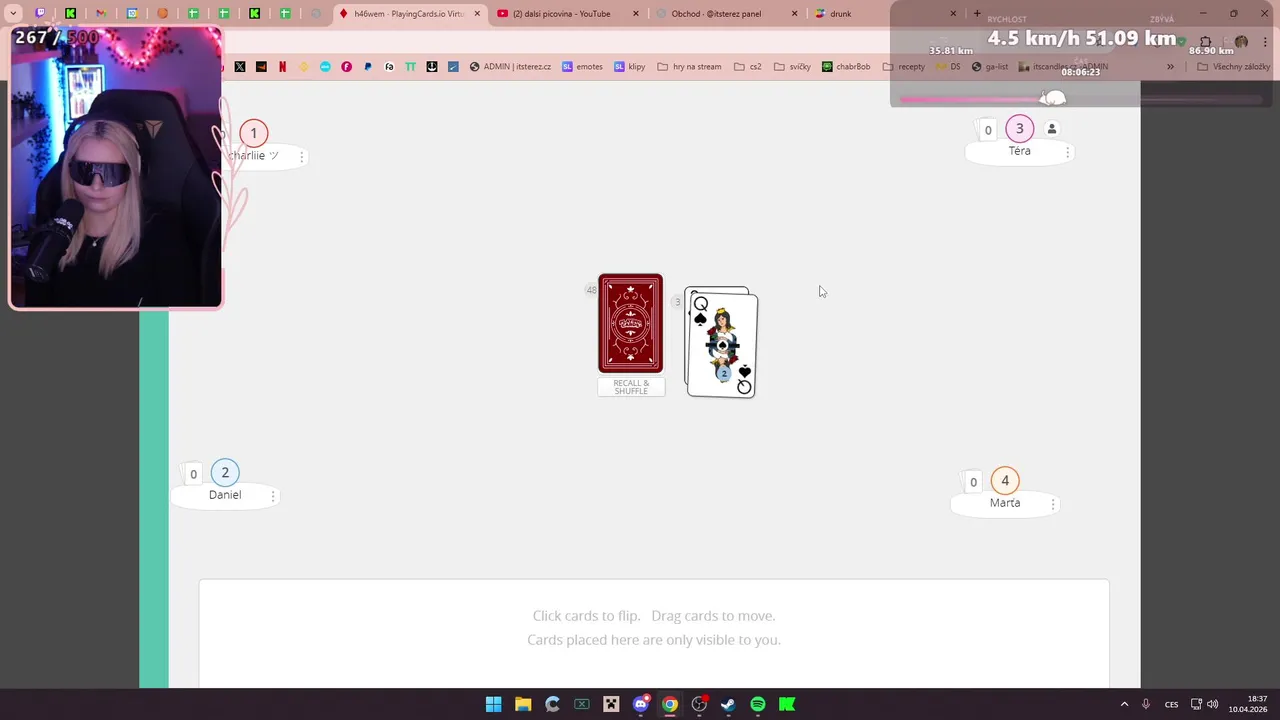The image size is (1280, 720).
Task: Select seat number 1 circle
Action: [x=253, y=133]
